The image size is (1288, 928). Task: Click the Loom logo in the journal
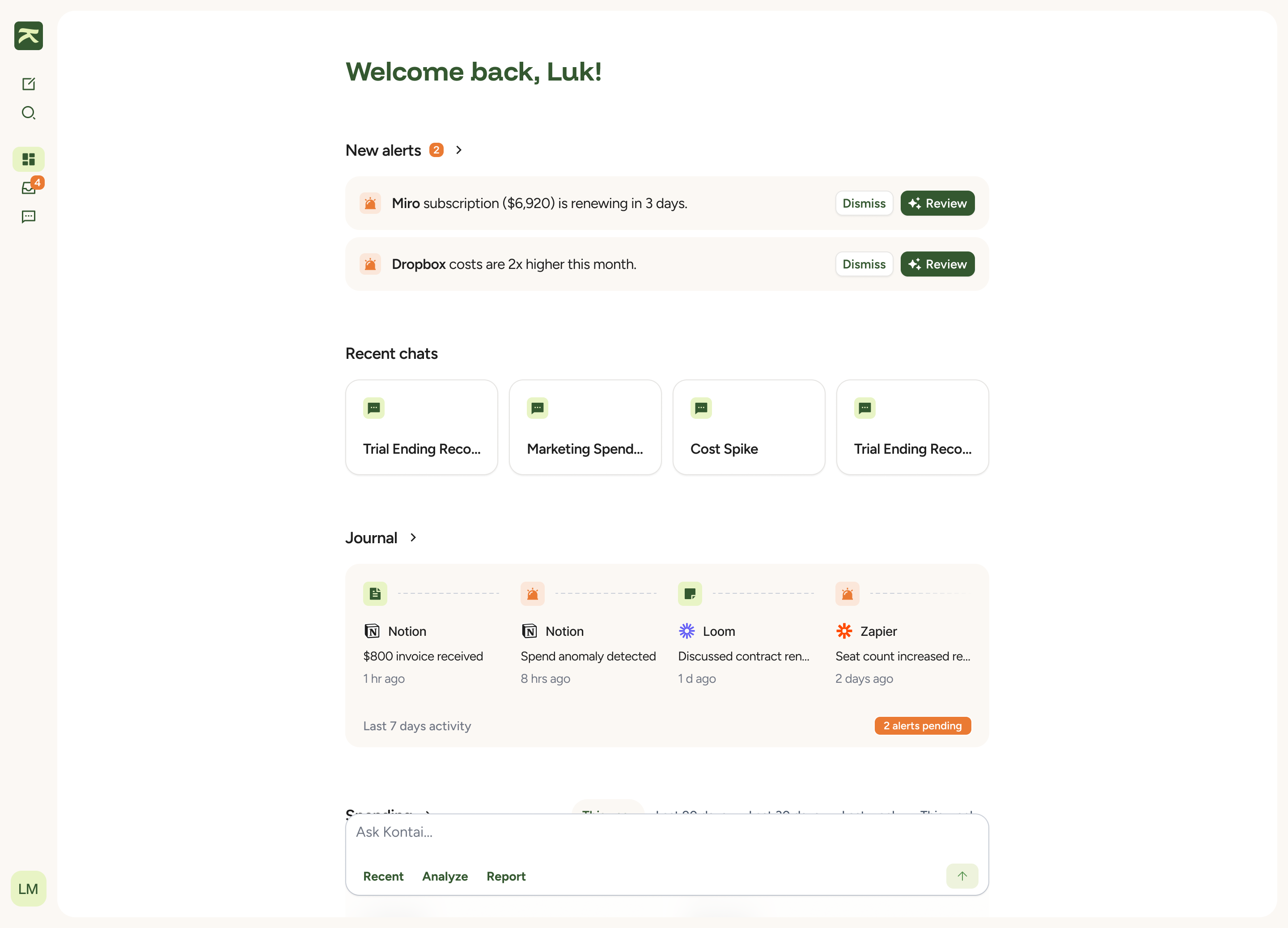click(x=686, y=631)
